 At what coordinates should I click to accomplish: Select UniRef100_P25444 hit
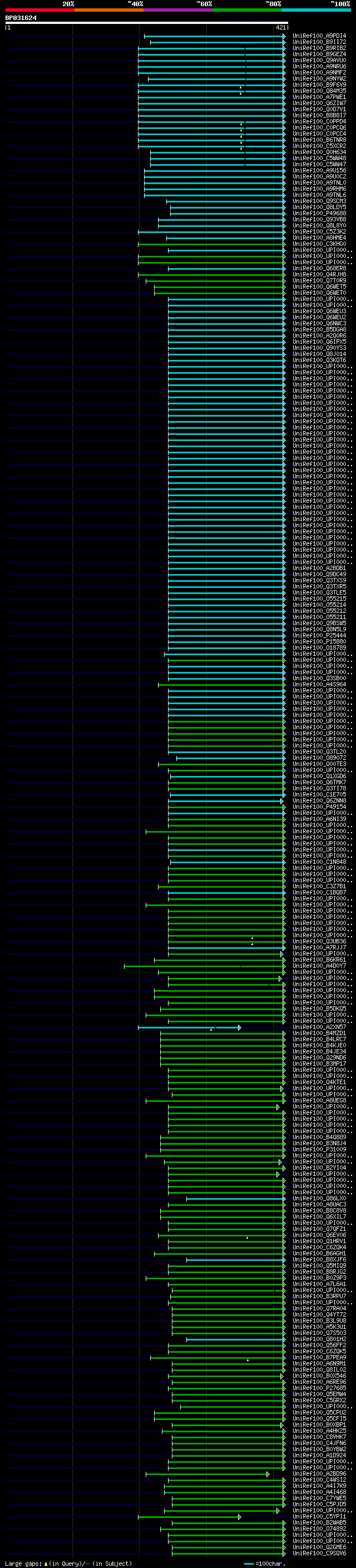(319, 635)
